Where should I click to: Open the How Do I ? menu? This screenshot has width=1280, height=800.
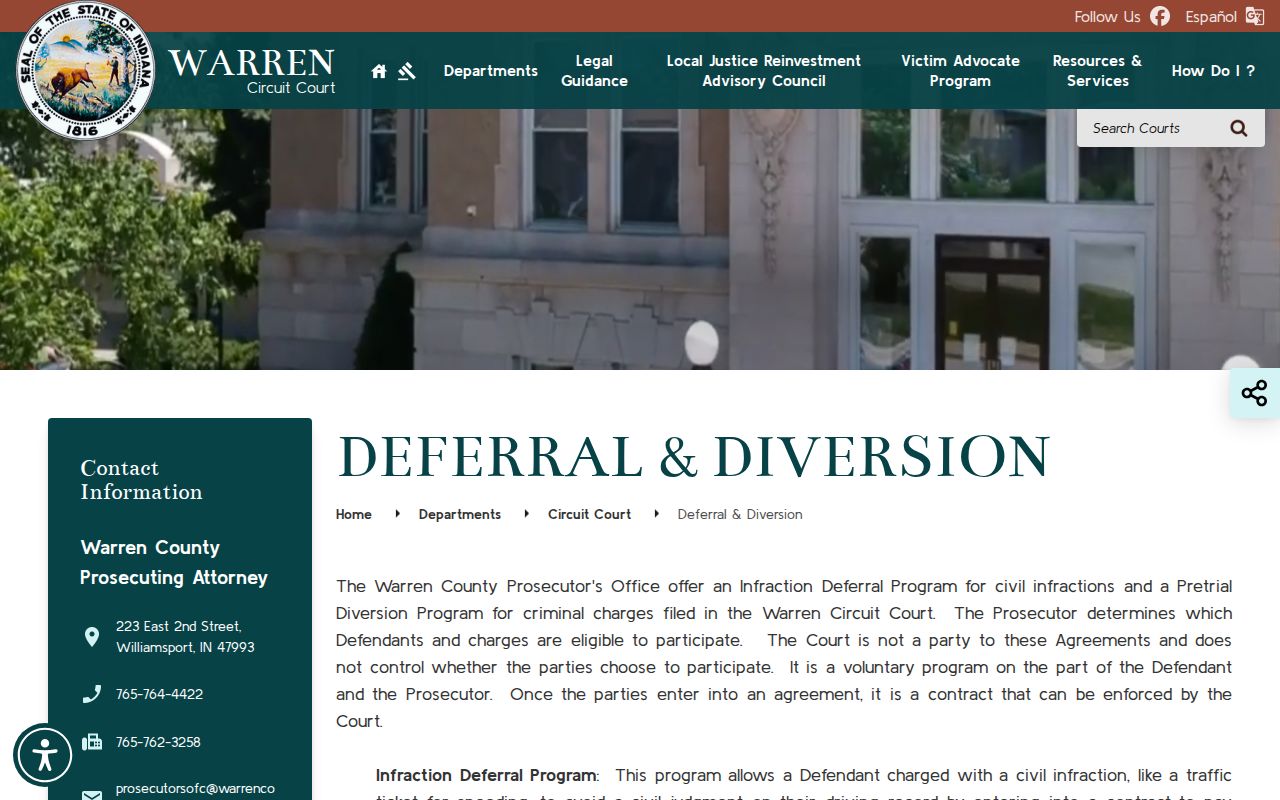click(1213, 71)
